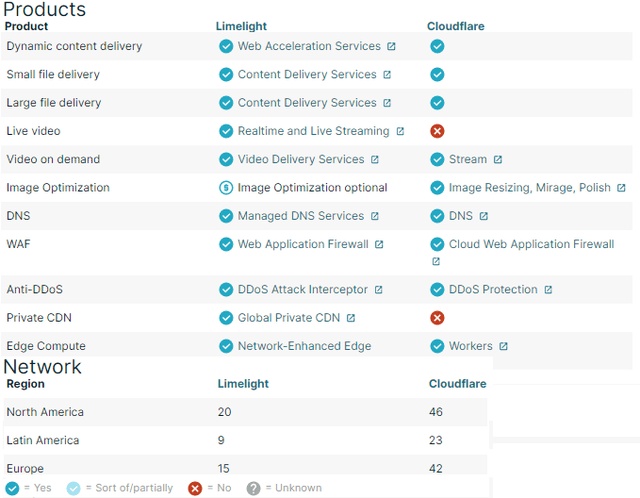This screenshot has width=640, height=498.
Task: Click external link icon next to Workers
Action: tap(503, 346)
